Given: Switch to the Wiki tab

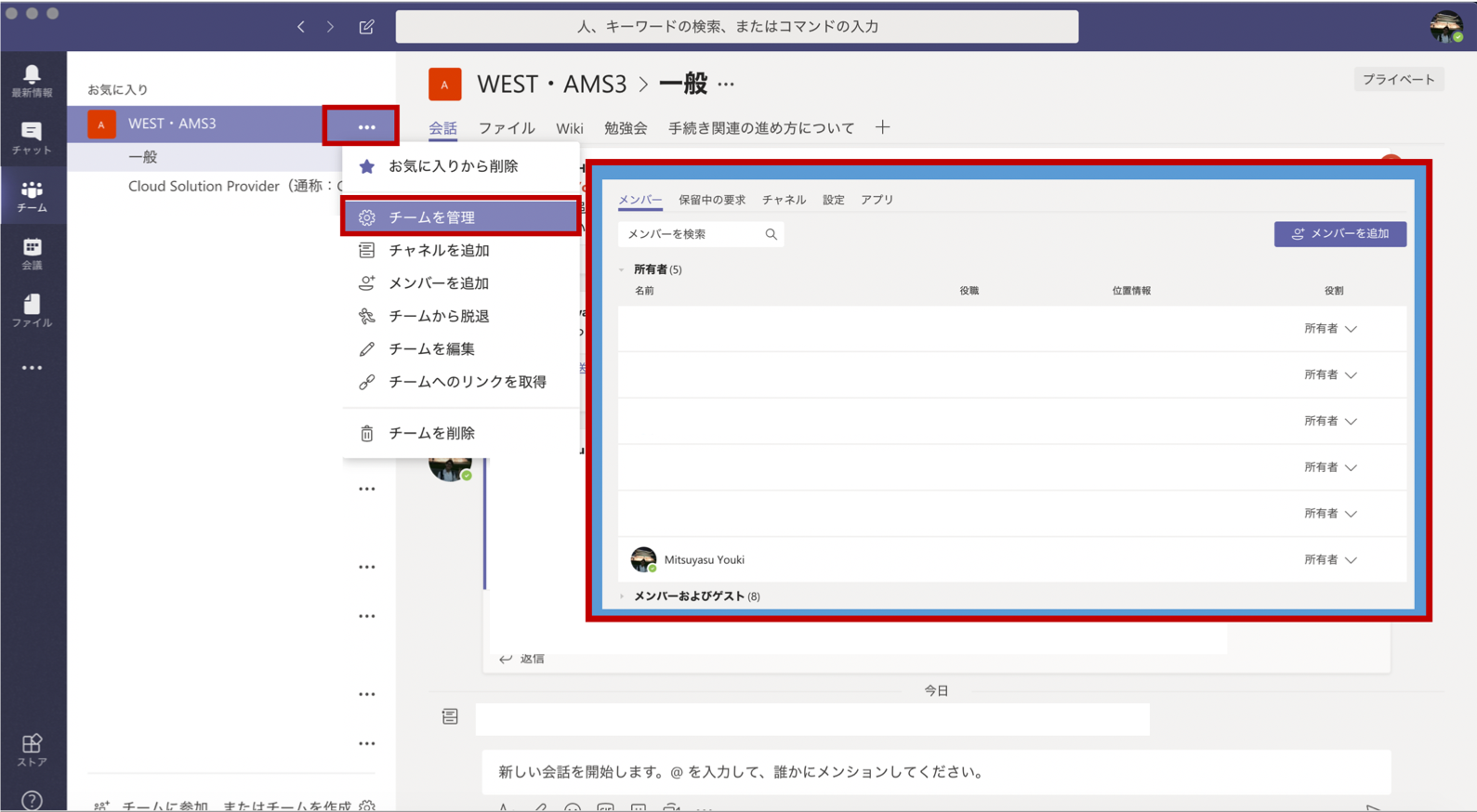Looking at the screenshot, I should 570,128.
